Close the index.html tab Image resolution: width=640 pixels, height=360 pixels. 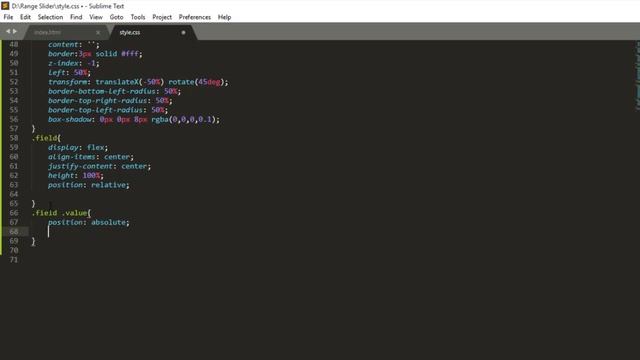[x=98, y=32]
